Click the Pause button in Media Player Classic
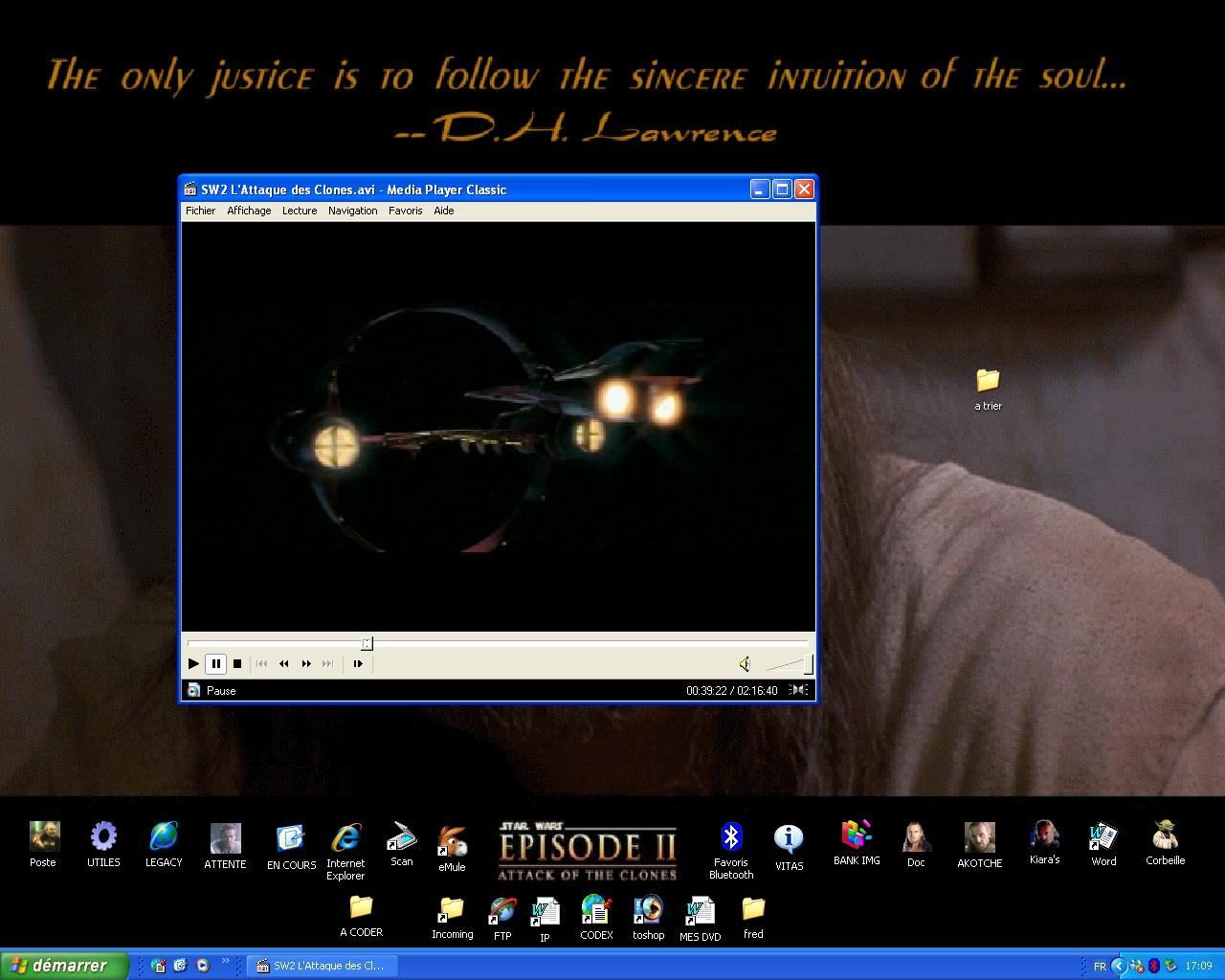Image resolution: width=1225 pixels, height=980 pixels. (216, 663)
